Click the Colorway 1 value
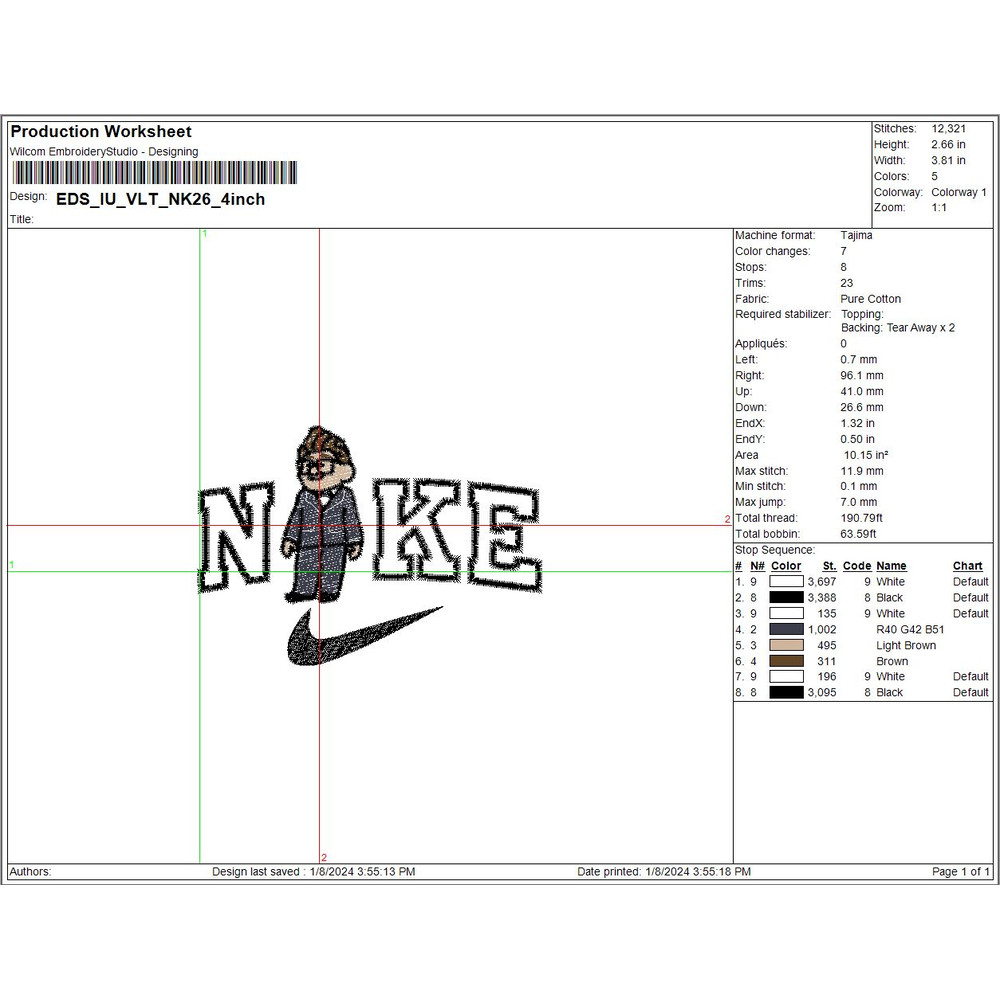 958,192
